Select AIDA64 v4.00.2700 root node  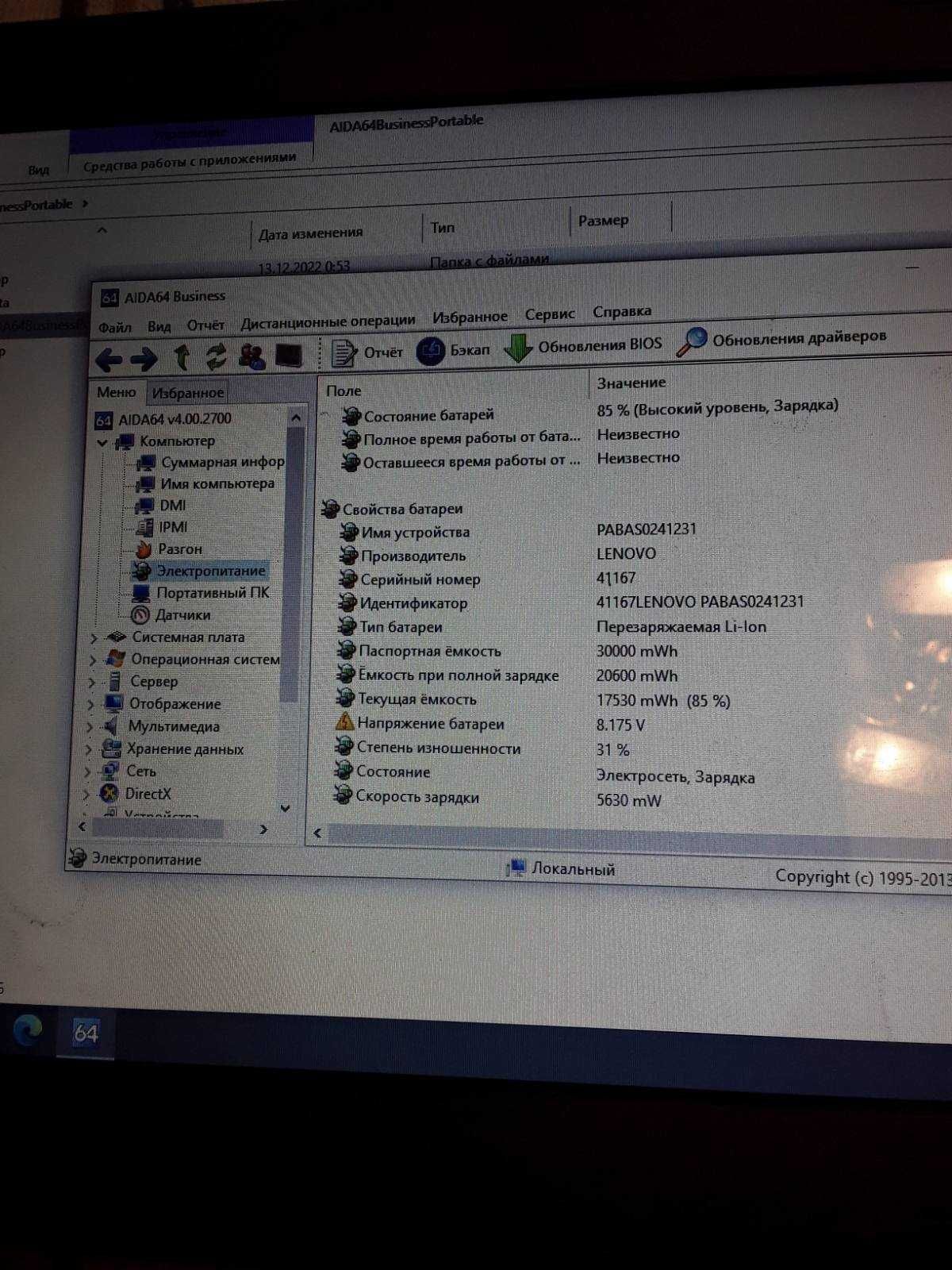(163, 419)
